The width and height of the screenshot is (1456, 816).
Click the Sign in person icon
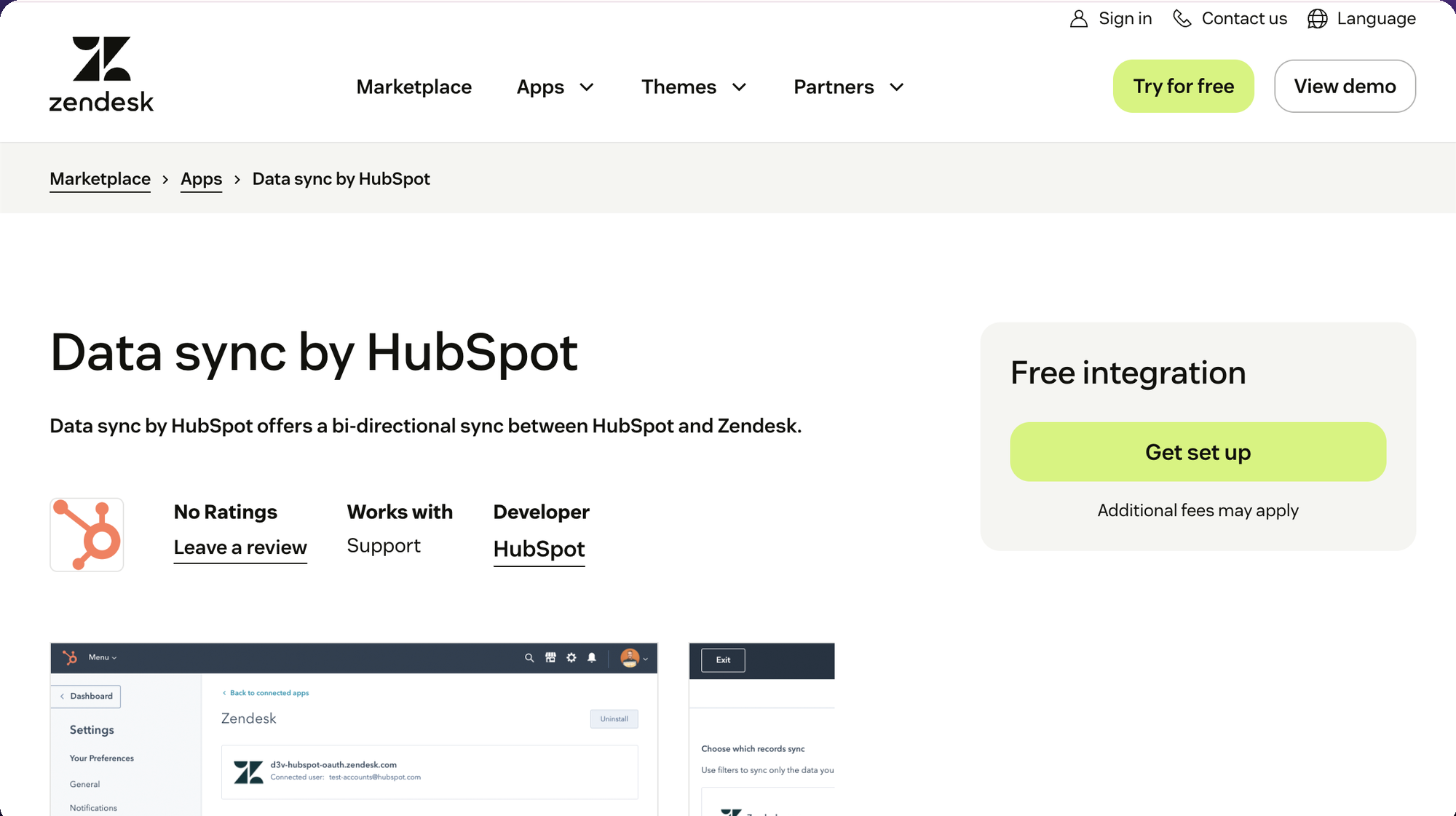[1078, 18]
